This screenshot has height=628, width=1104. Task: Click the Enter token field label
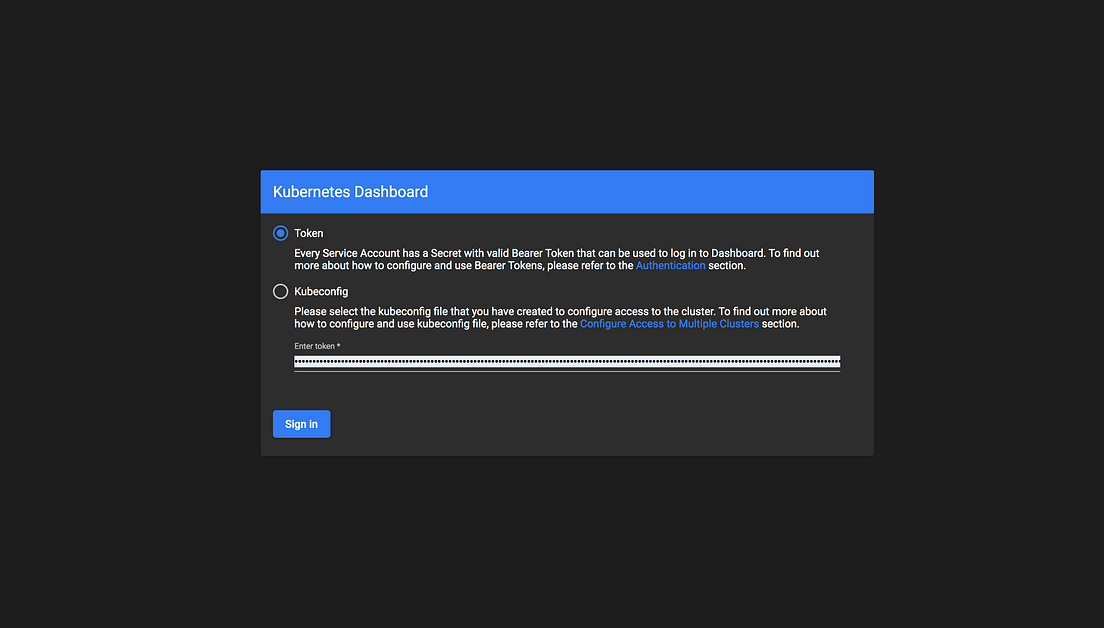tap(315, 345)
